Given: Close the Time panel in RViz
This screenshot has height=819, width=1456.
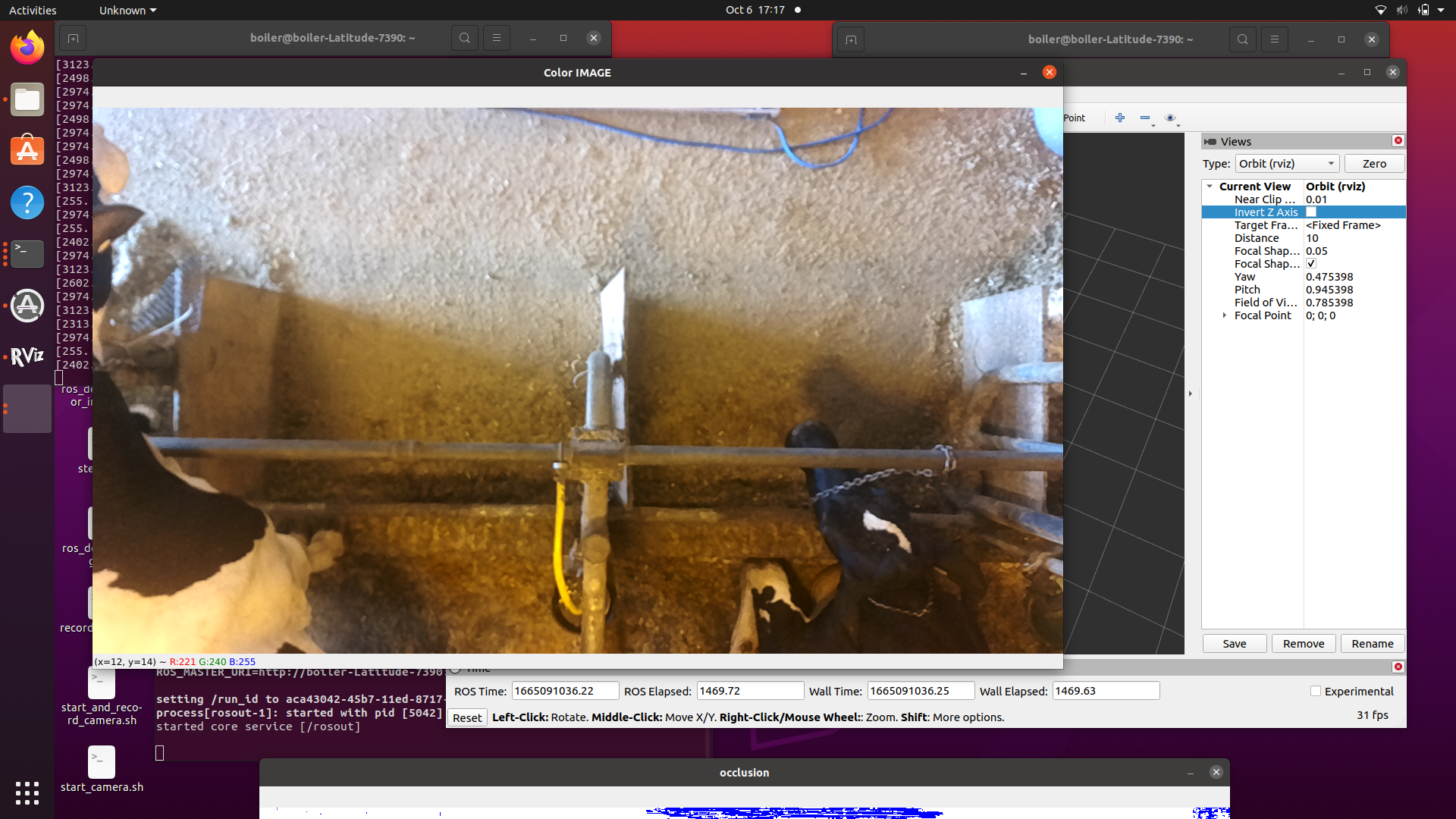Looking at the screenshot, I should tap(1398, 667).
